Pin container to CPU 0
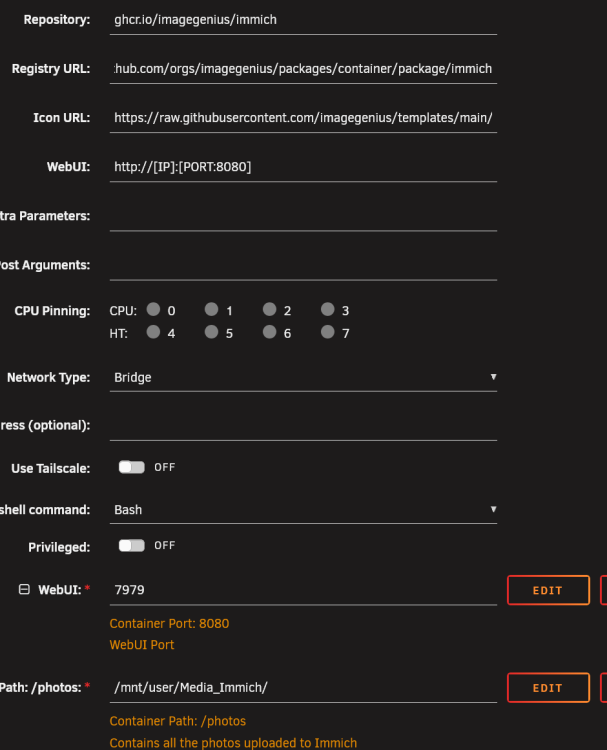Viewport: 607px width, 750px height. 153,309
